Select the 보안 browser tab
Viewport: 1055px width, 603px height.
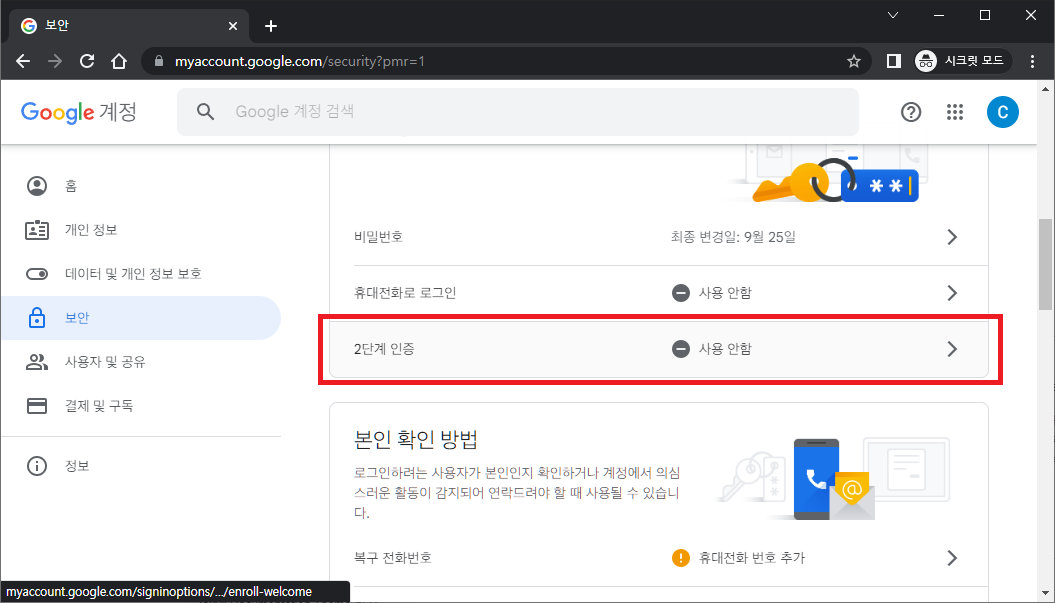(x=129, y=26)
